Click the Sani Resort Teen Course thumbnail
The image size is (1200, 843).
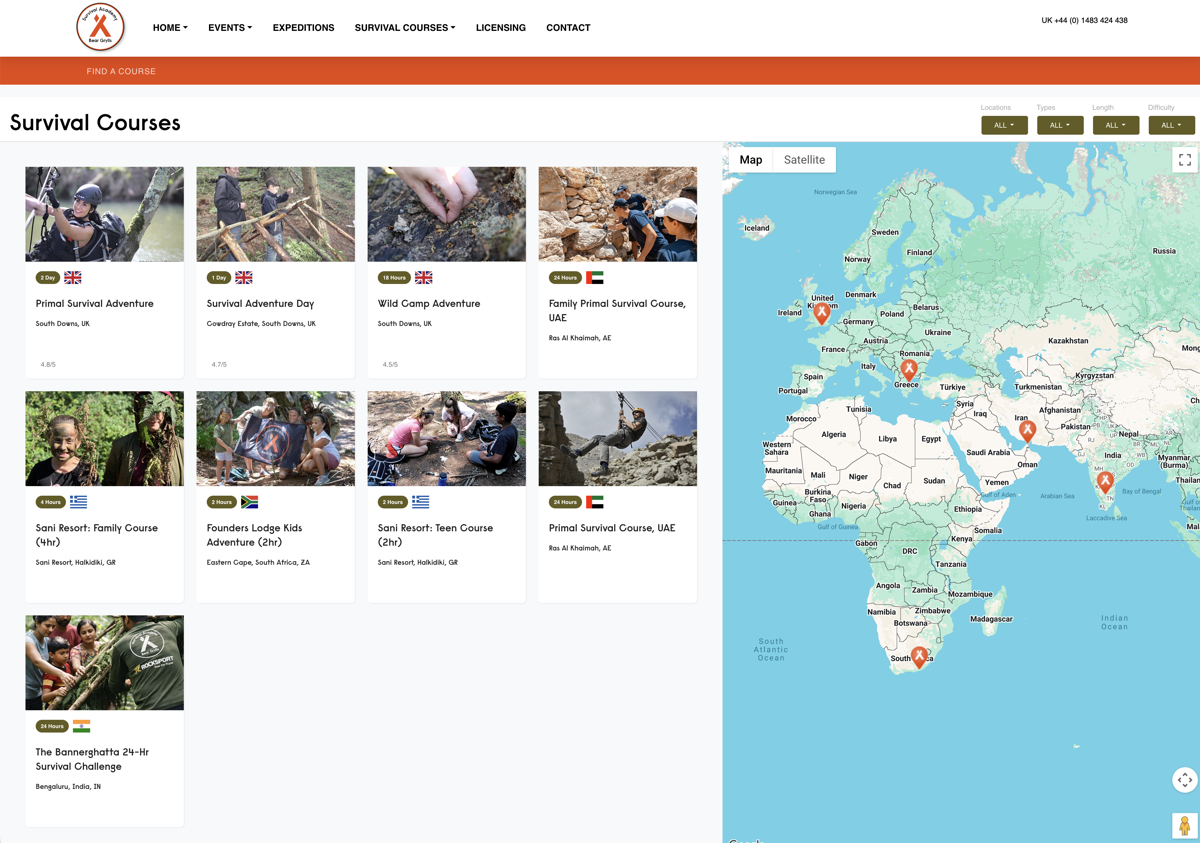click(x=447, y=438)
